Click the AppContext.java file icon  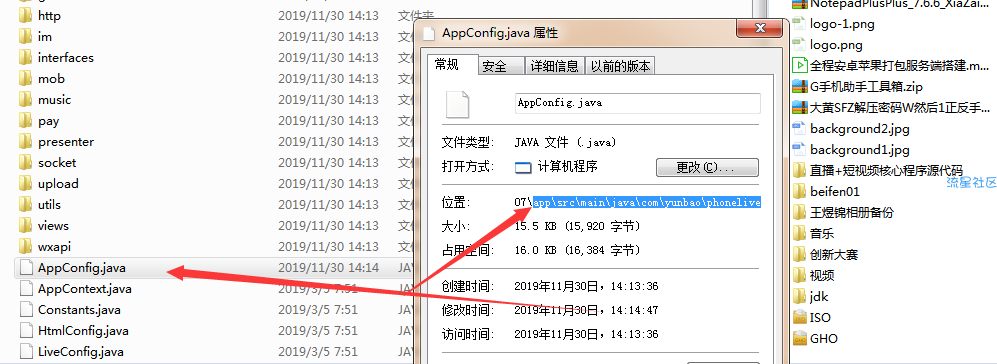click(x=25, y=288)
